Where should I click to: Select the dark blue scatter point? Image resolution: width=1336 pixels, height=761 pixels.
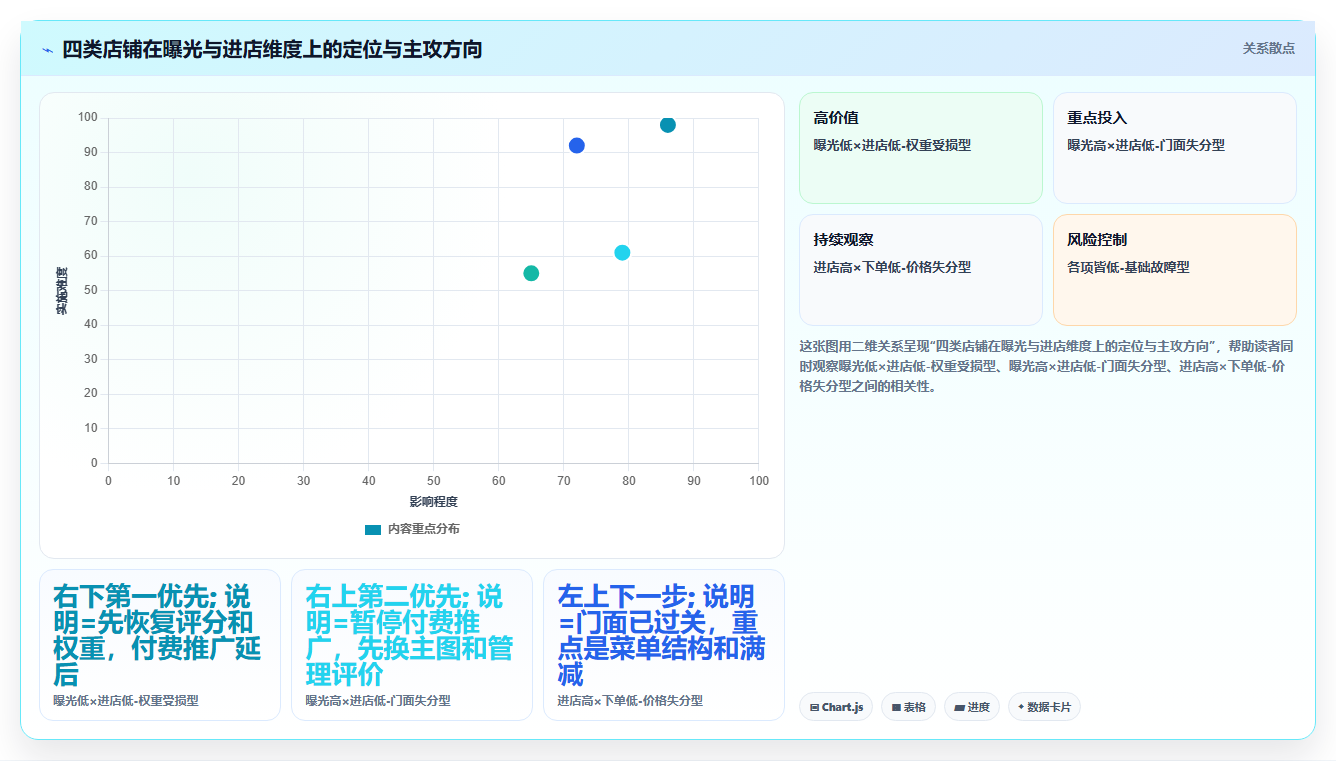576,146
